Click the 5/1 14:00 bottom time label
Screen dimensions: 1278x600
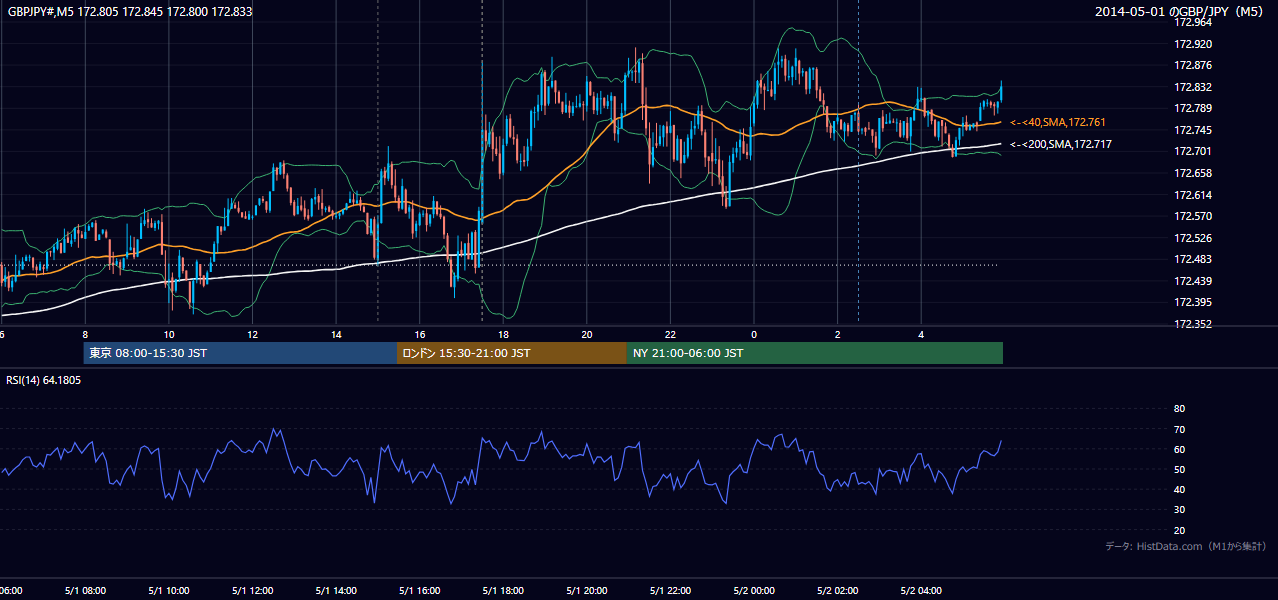click(x=336, y=591)
